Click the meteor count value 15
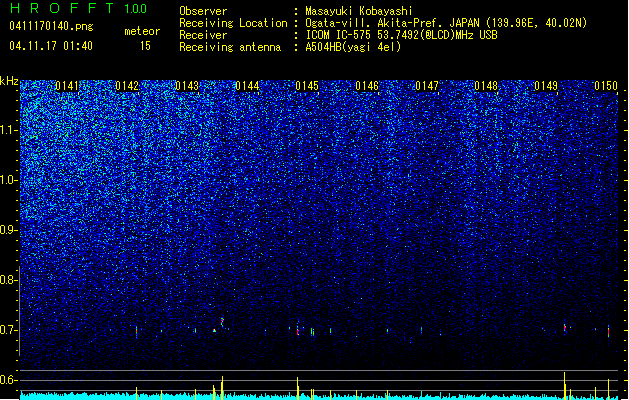This screenshot has height=400, width=629. [x=145, y=46]
